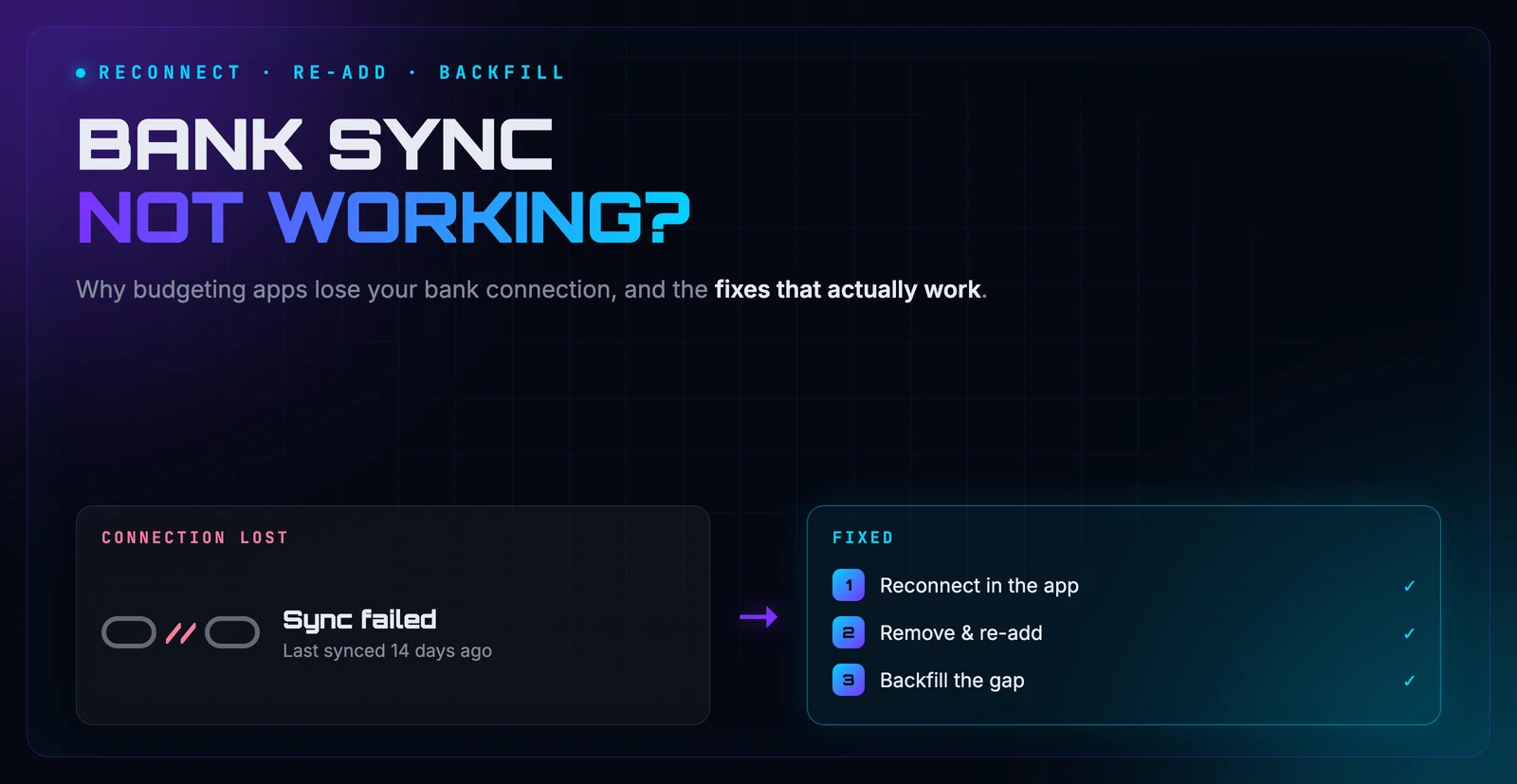Click the "NOT WORKING?" gradient headline
Image resolution: width=1517 pixels, height=784 pixels.
(384, 217)
